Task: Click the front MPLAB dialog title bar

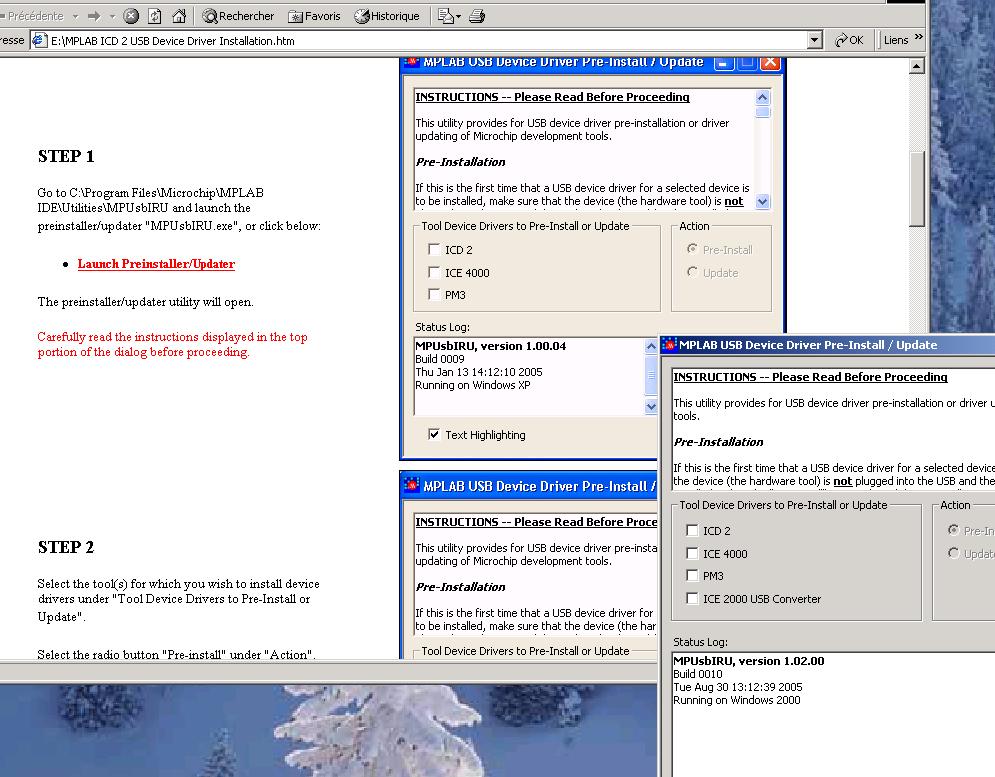Action: (x=827, y=345)
